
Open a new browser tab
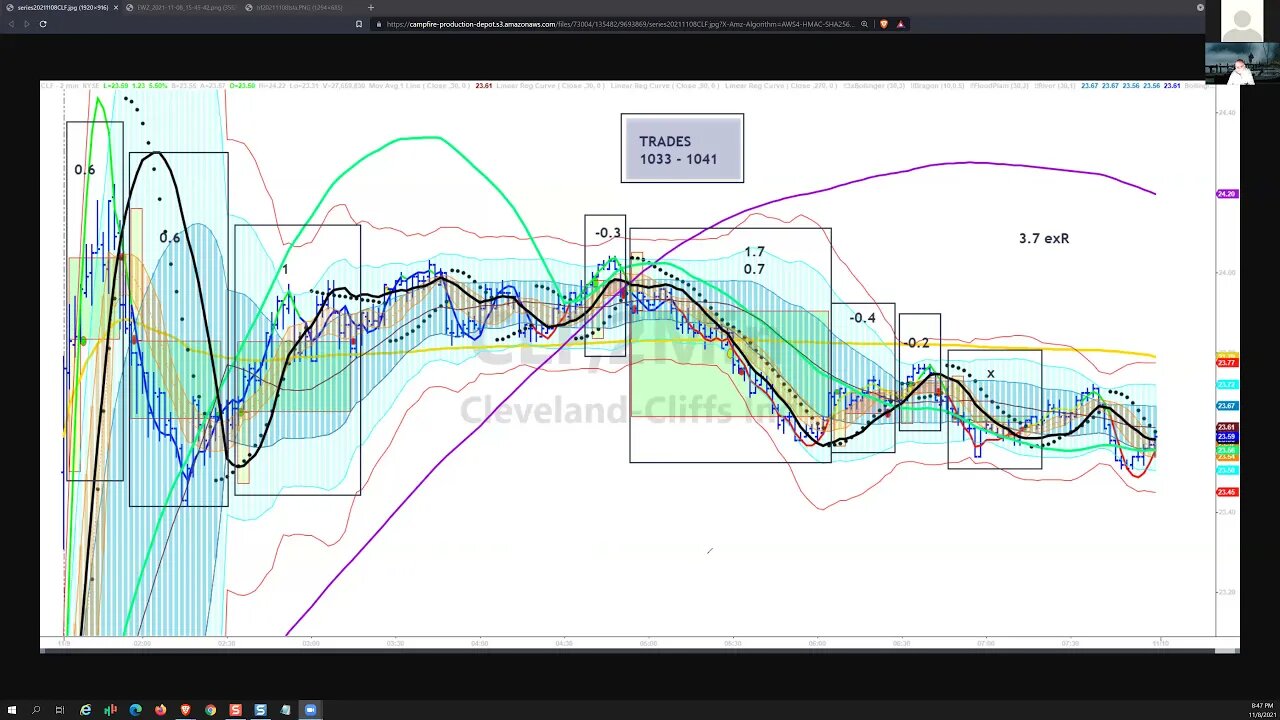click(371, 7)
